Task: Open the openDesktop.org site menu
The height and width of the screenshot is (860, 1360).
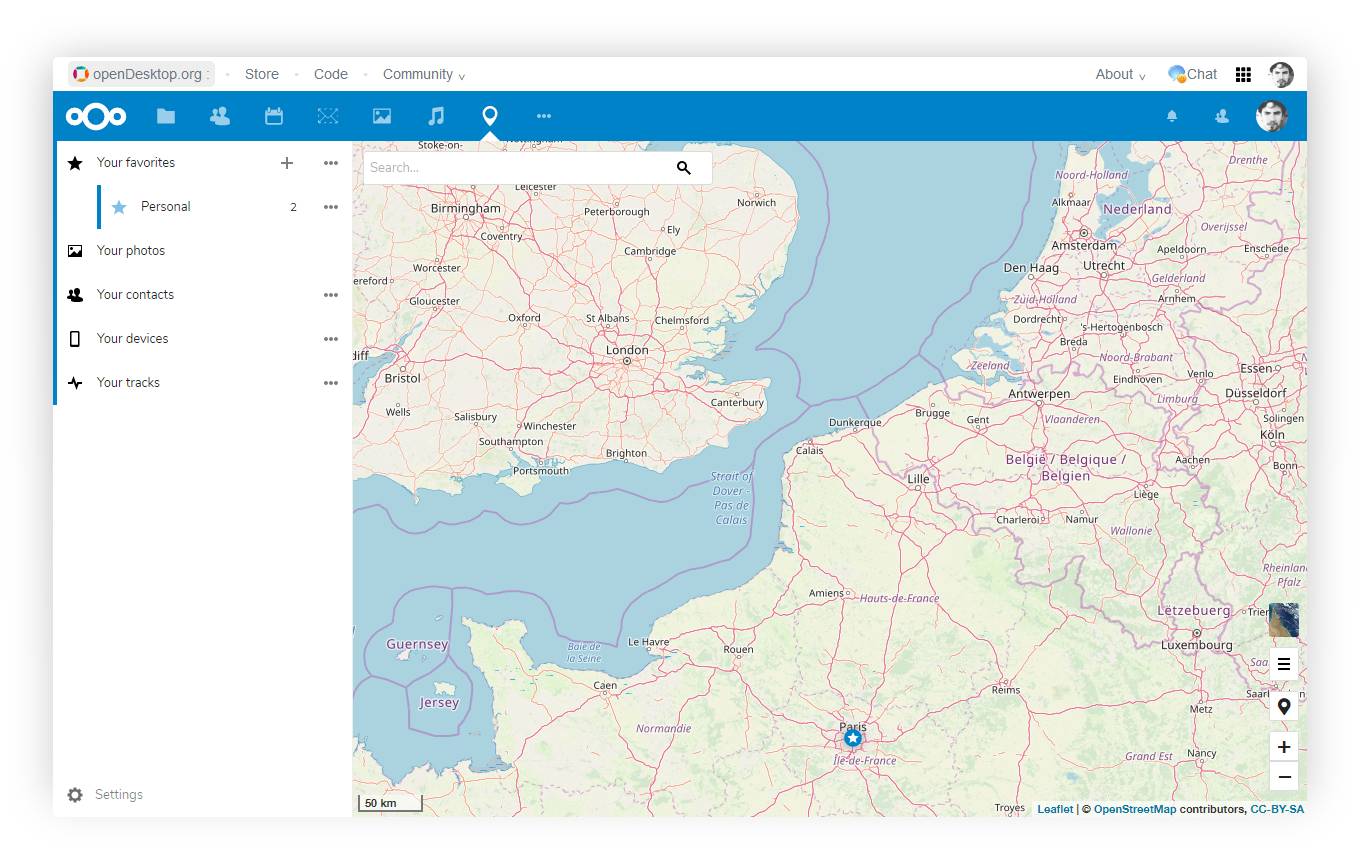Action: pos(141,74)
